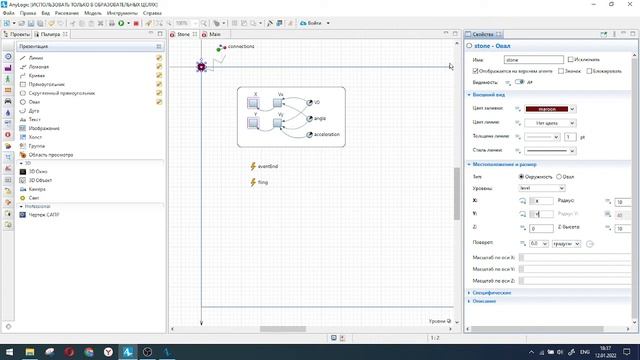The height and width of the screenshot is (360, 640).
Task: Open the rotation angle value dropdown
Action: point(538,244)
